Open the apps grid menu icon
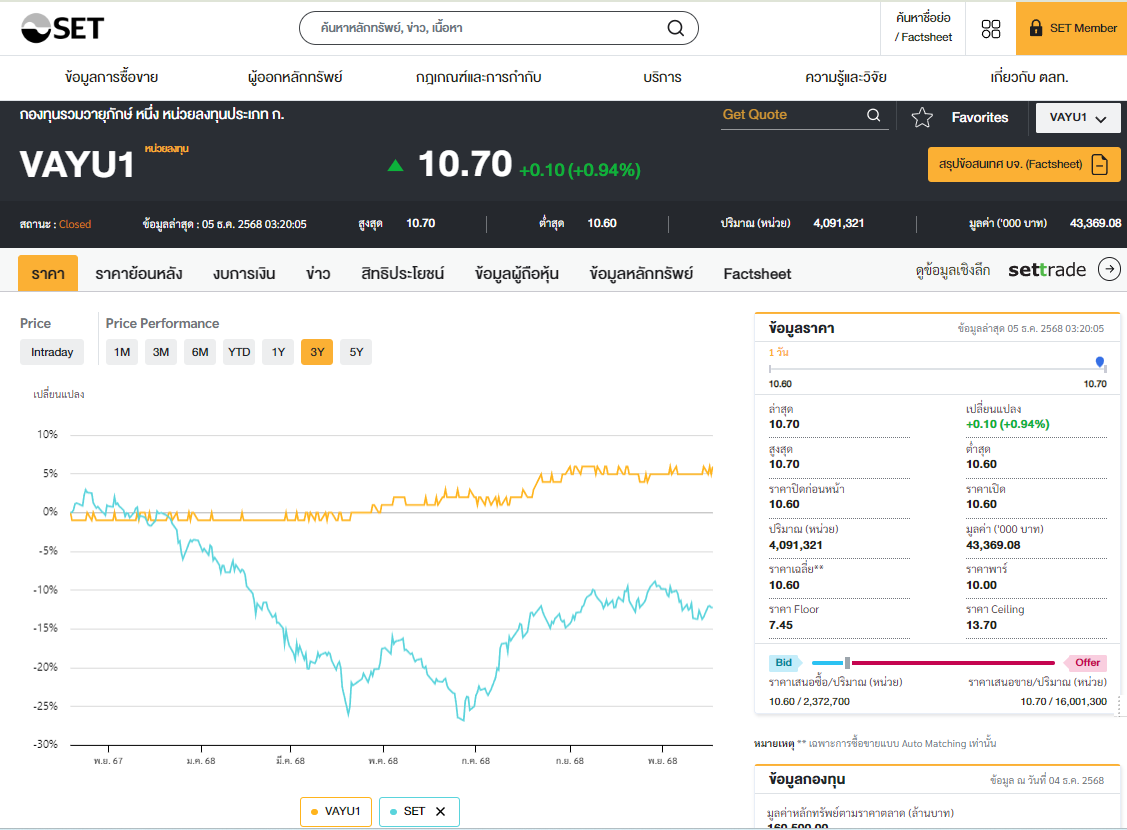This screenshot has width=1127, height=830. click(991, 29)
